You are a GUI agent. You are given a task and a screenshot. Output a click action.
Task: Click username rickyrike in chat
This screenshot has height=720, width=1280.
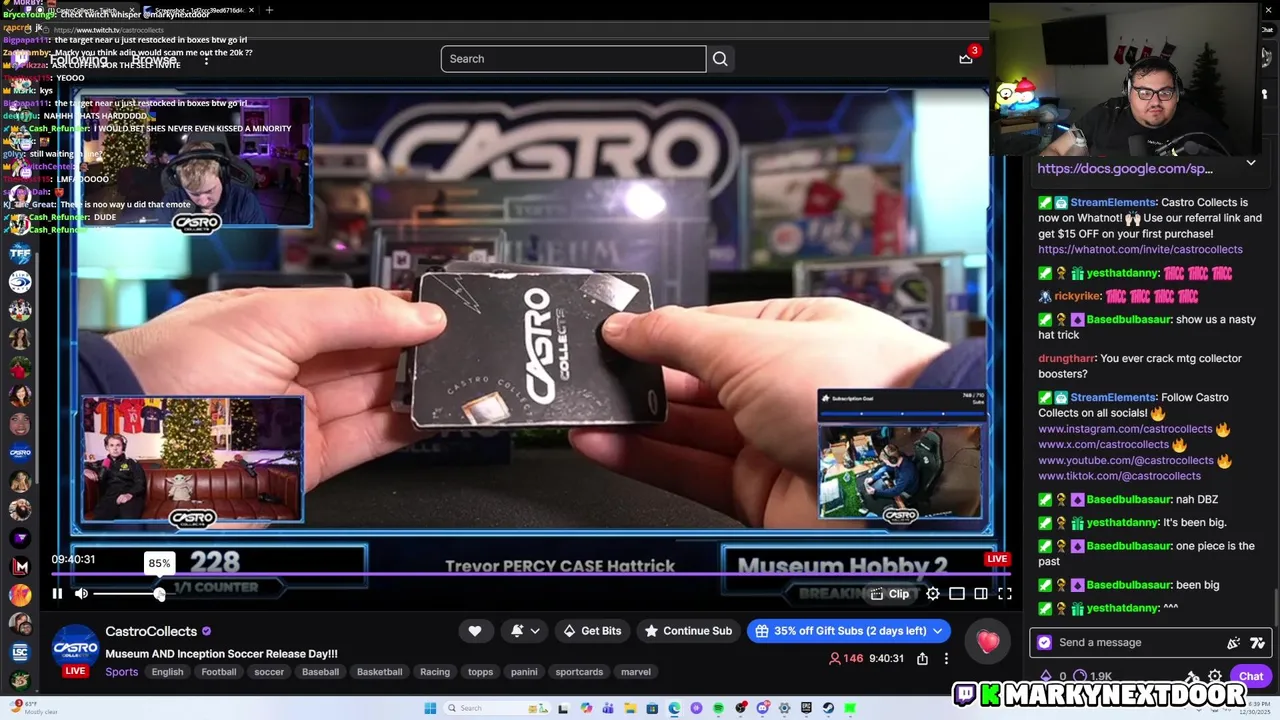click(1076, 296)
